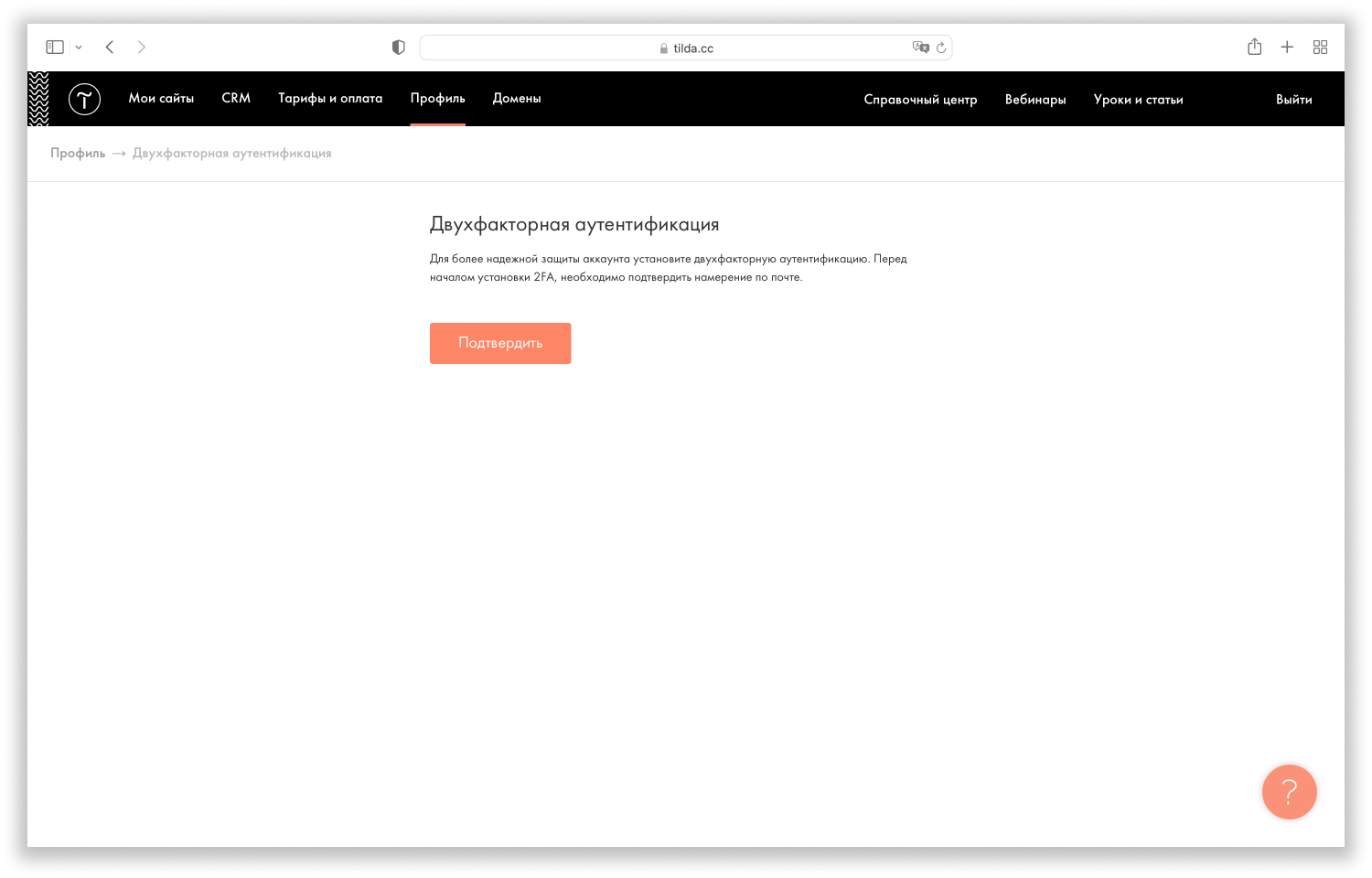The image size is (1372, 878).
Task: Open Справочный центр link
Action: pos(920,99)
